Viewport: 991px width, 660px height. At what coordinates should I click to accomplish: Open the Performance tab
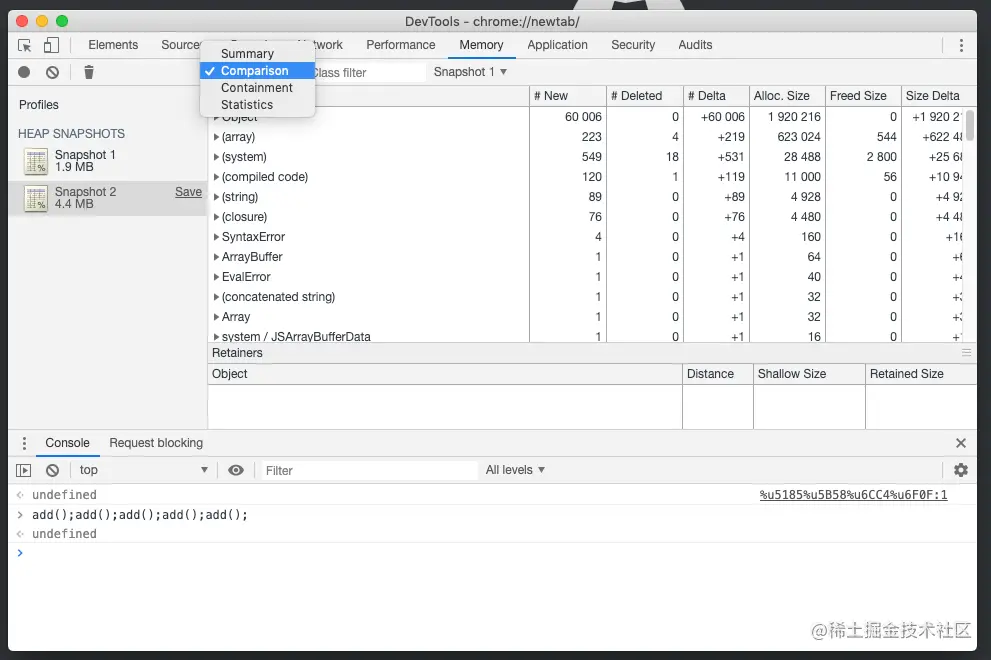click(x=401, y=45)
